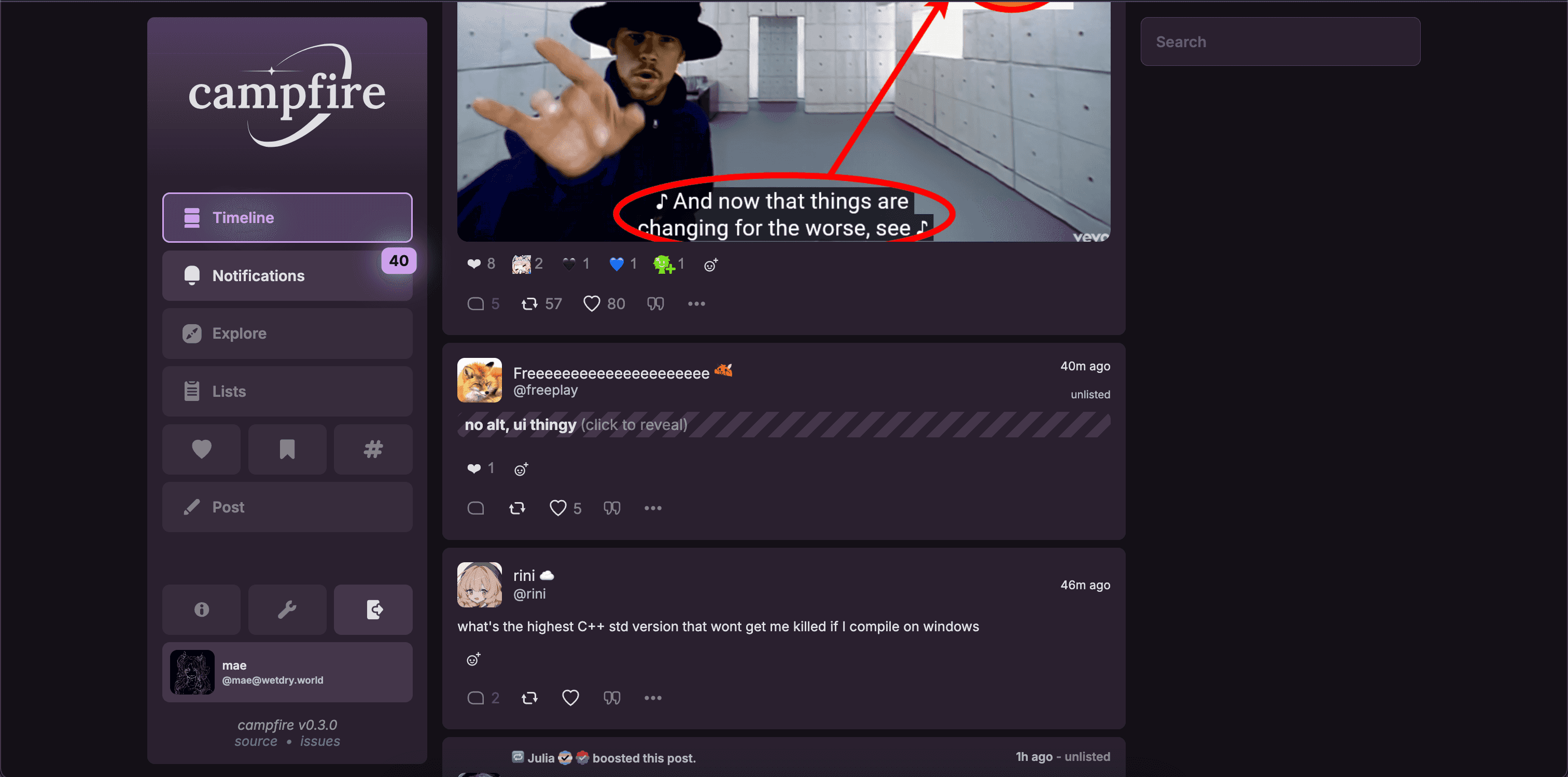The height and width of the screenshot is (777, 1568).
Task: Go to Notifications with 40 badge
Action: click(287, 276)
